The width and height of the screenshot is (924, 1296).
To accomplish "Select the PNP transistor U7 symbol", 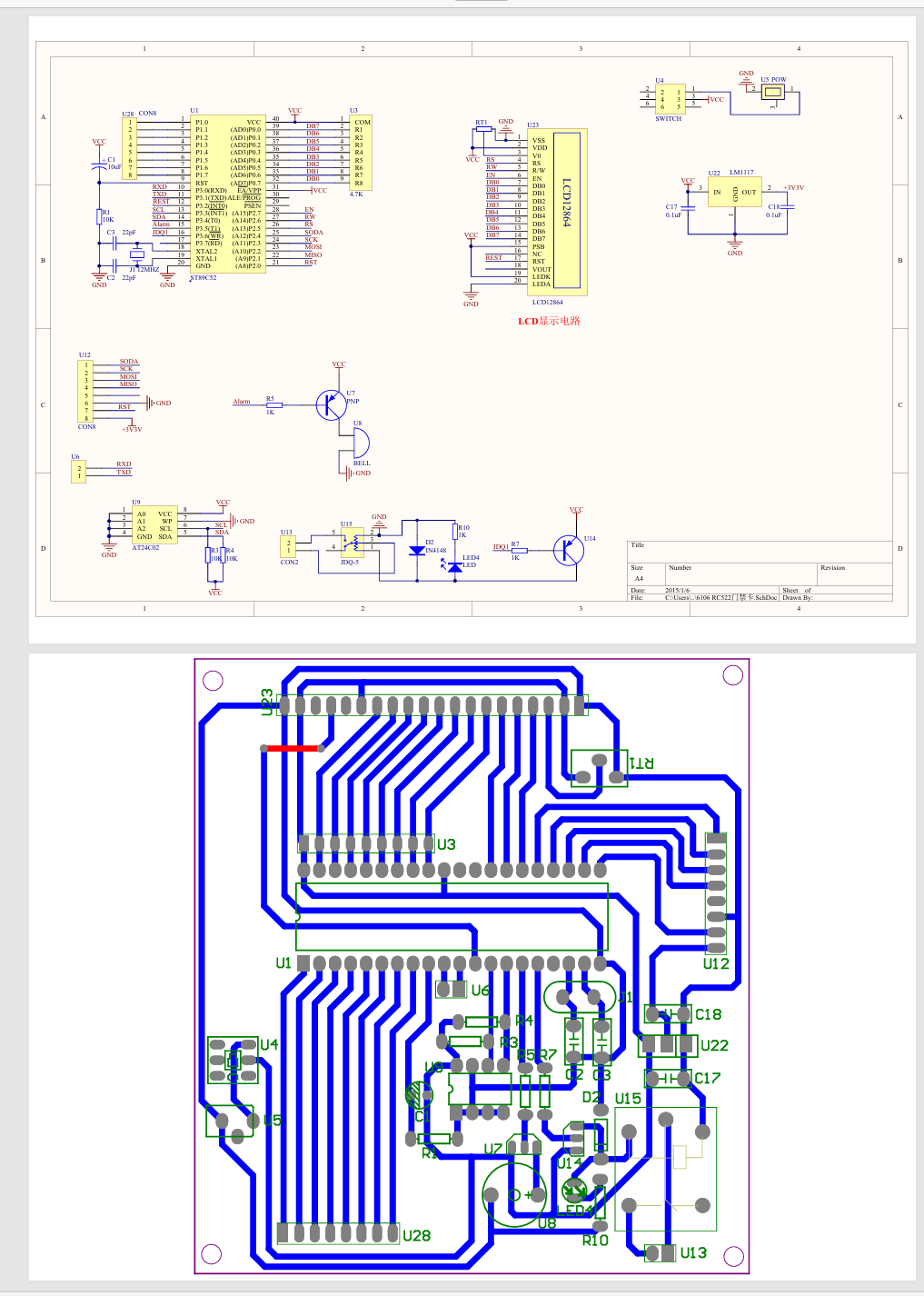I will click(331, 404).
